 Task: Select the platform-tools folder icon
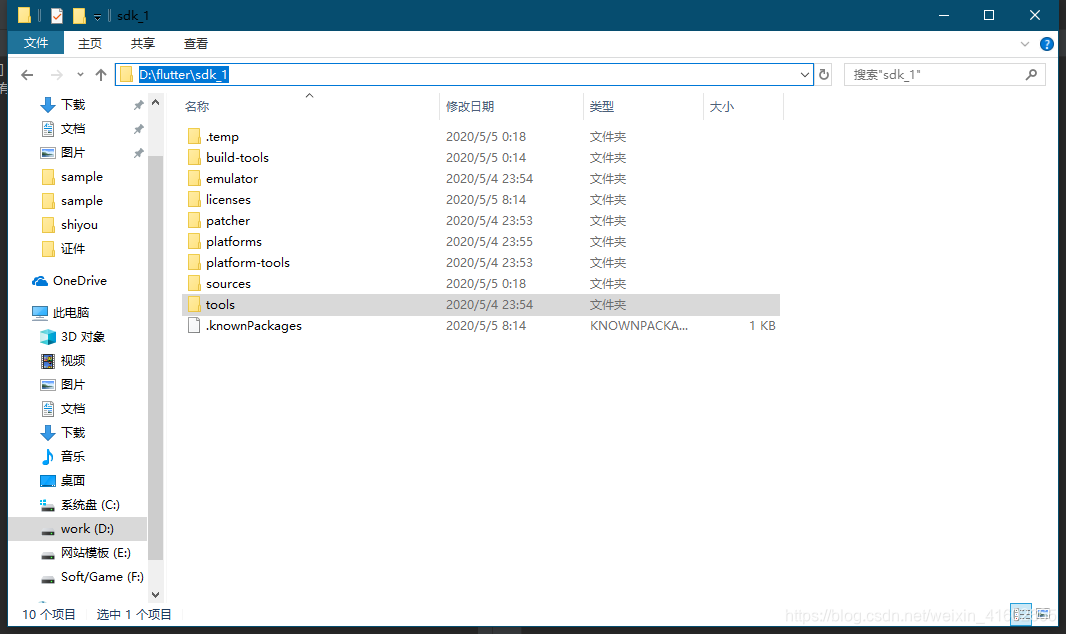click(194, 263)
